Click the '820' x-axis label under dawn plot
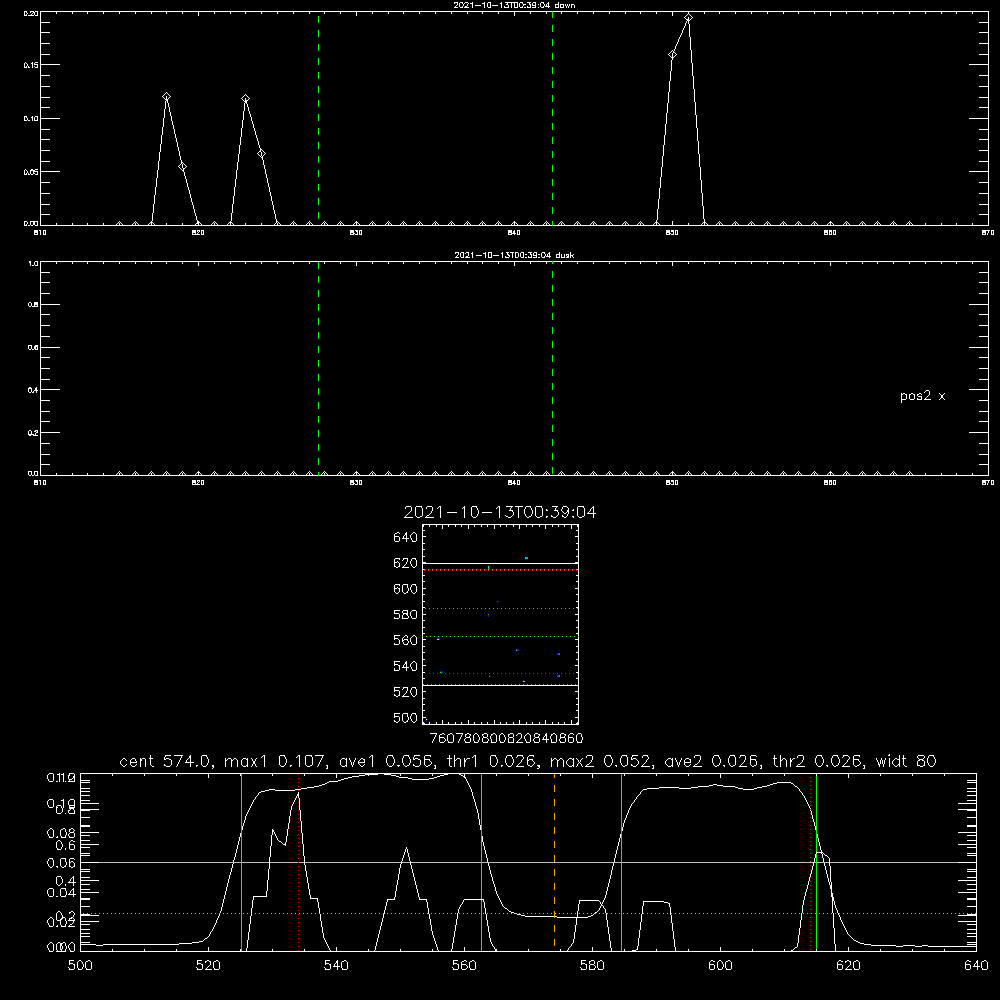 (198, 233)
